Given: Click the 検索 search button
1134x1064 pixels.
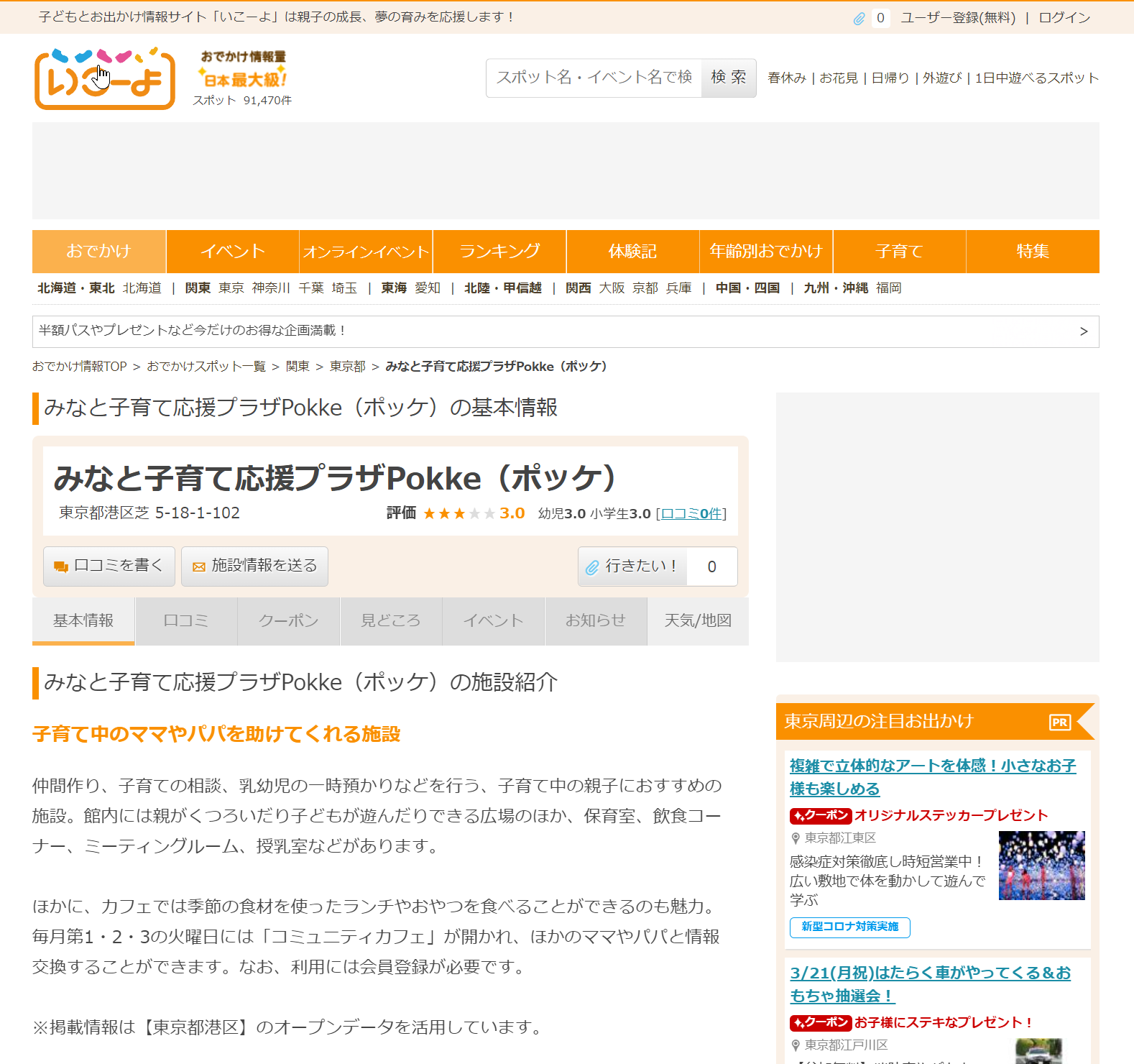Looking at the screenshot, I should (x=729, y=78).
